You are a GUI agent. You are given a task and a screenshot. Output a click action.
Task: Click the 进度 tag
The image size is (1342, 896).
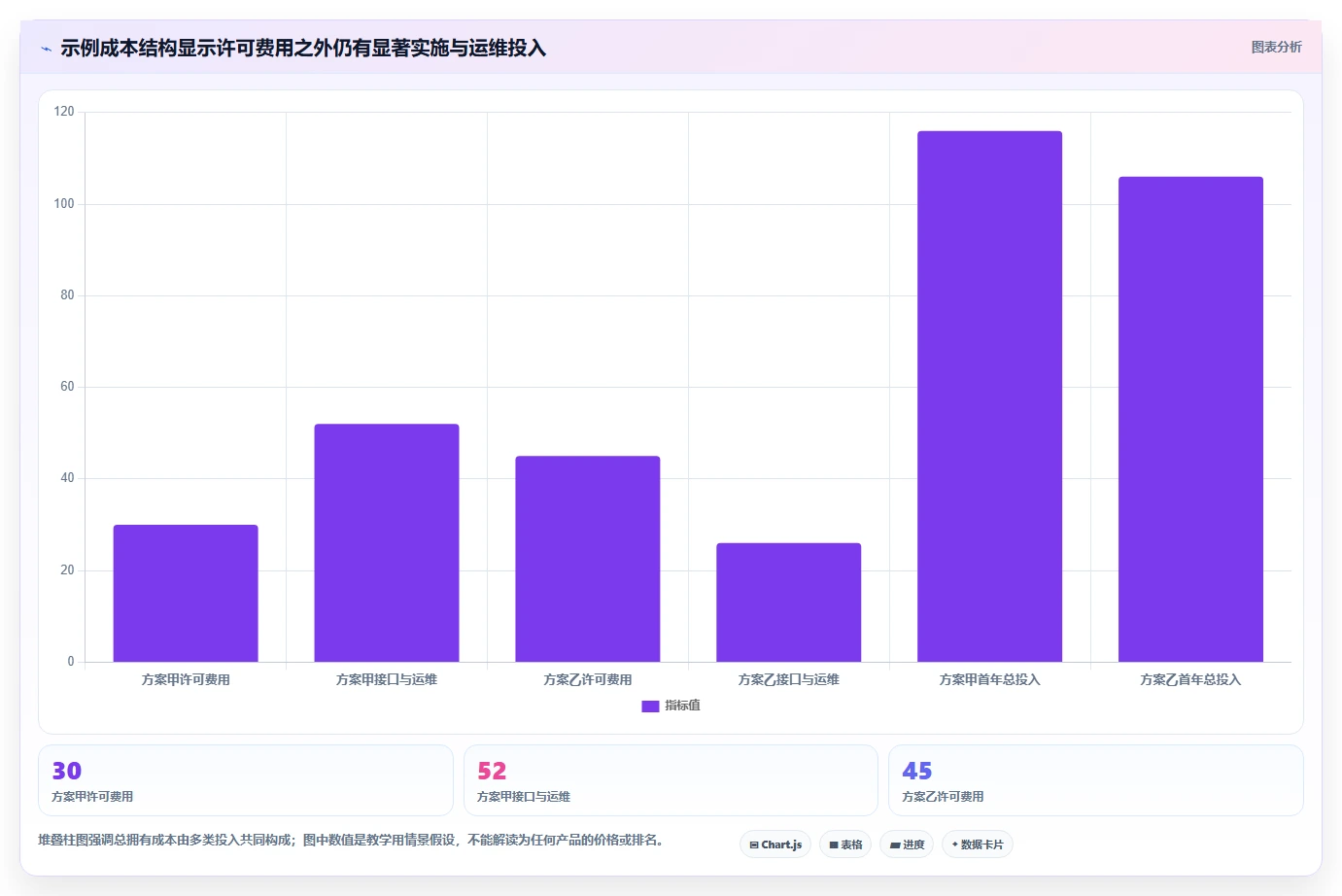907,844
